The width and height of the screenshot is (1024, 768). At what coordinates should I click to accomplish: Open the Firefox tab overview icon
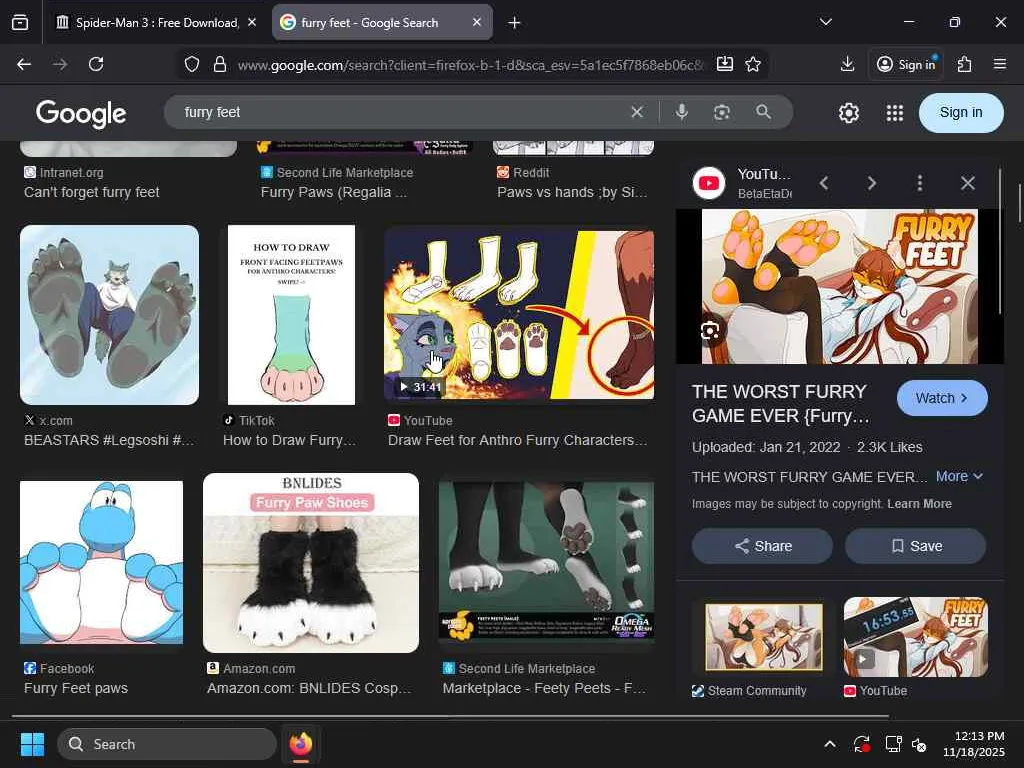(20, 23)
